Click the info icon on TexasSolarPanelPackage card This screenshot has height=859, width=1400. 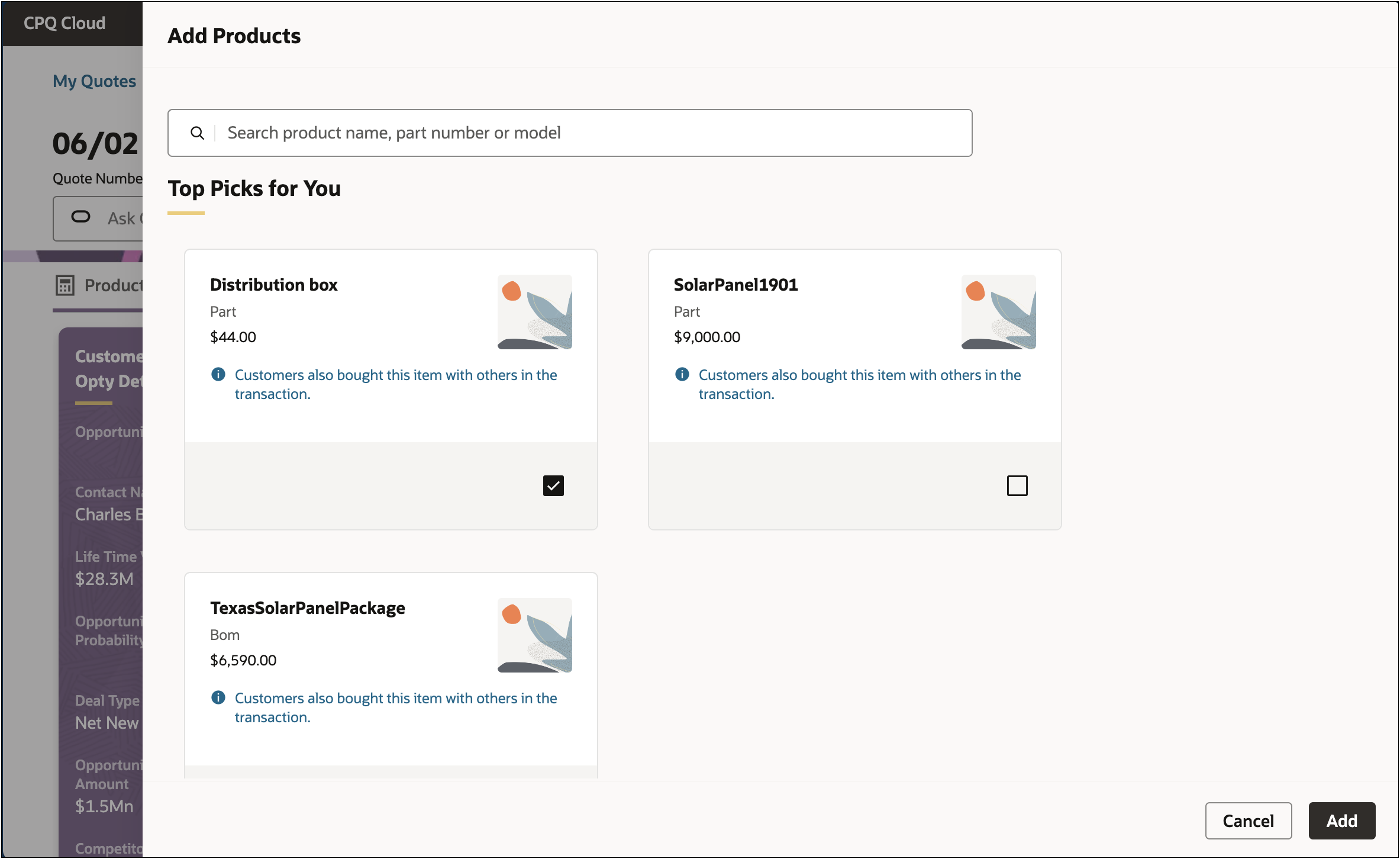click(x=218, y=698)
